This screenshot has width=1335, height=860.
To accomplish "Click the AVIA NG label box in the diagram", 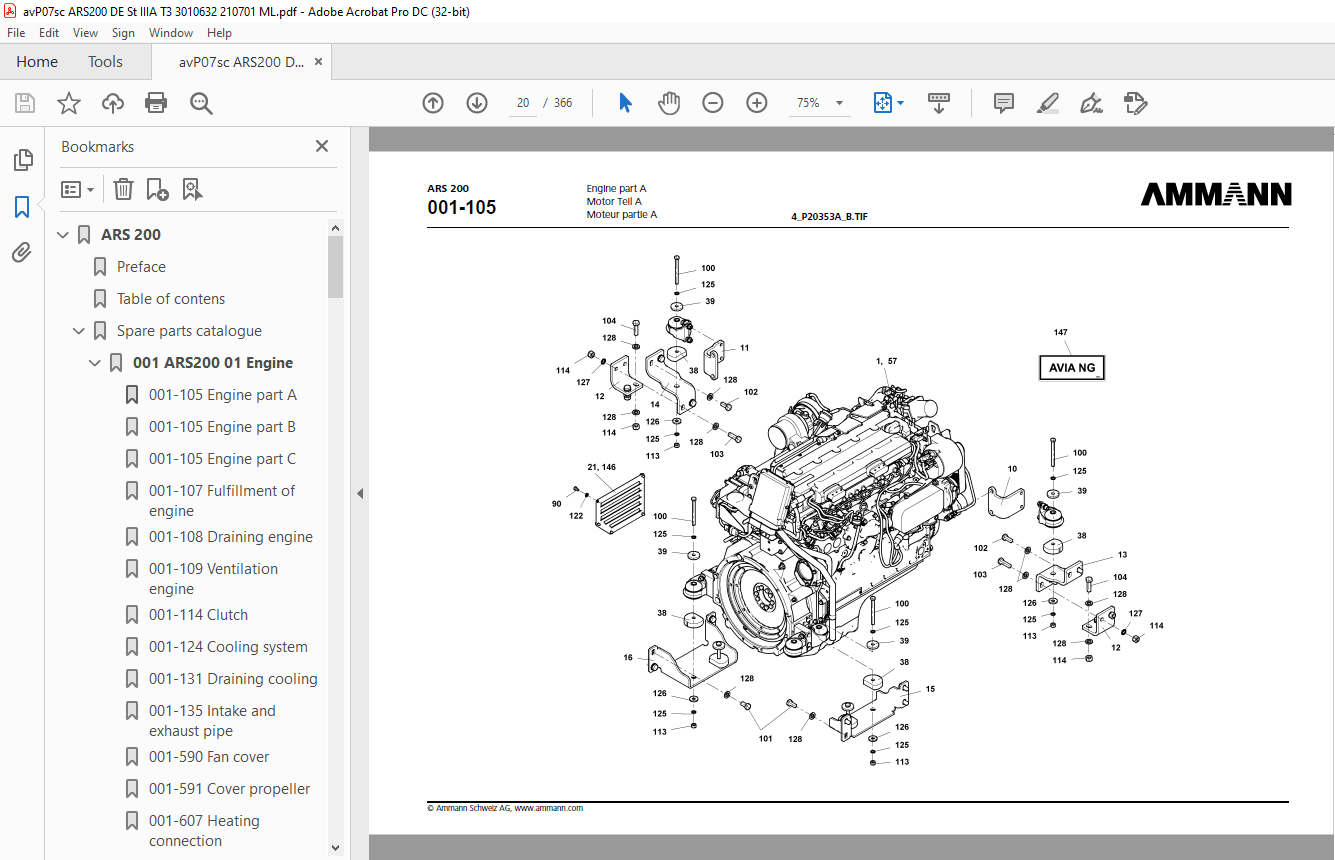I will [x=1072, y=368].
